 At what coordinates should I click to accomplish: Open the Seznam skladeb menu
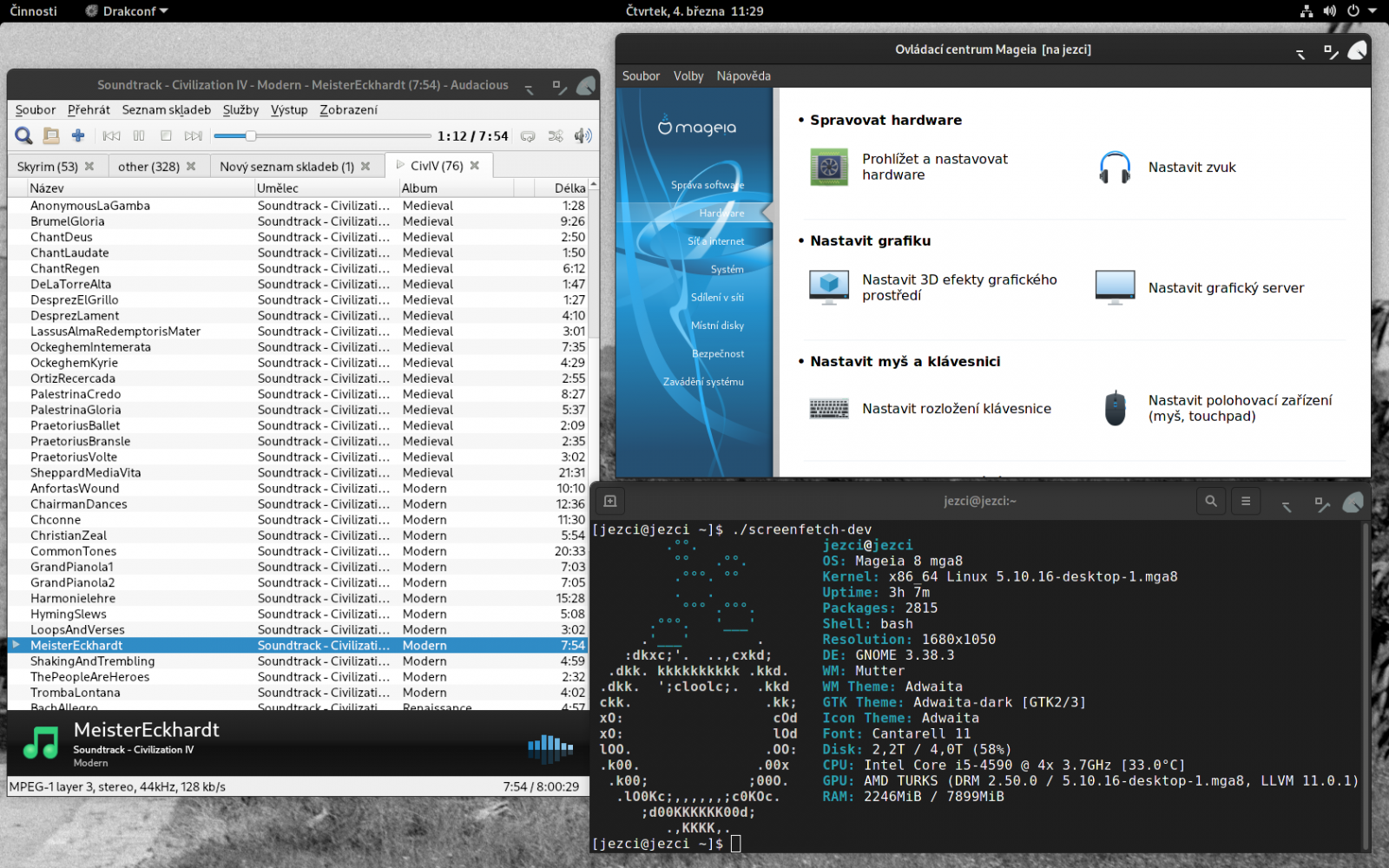[166, 110]
